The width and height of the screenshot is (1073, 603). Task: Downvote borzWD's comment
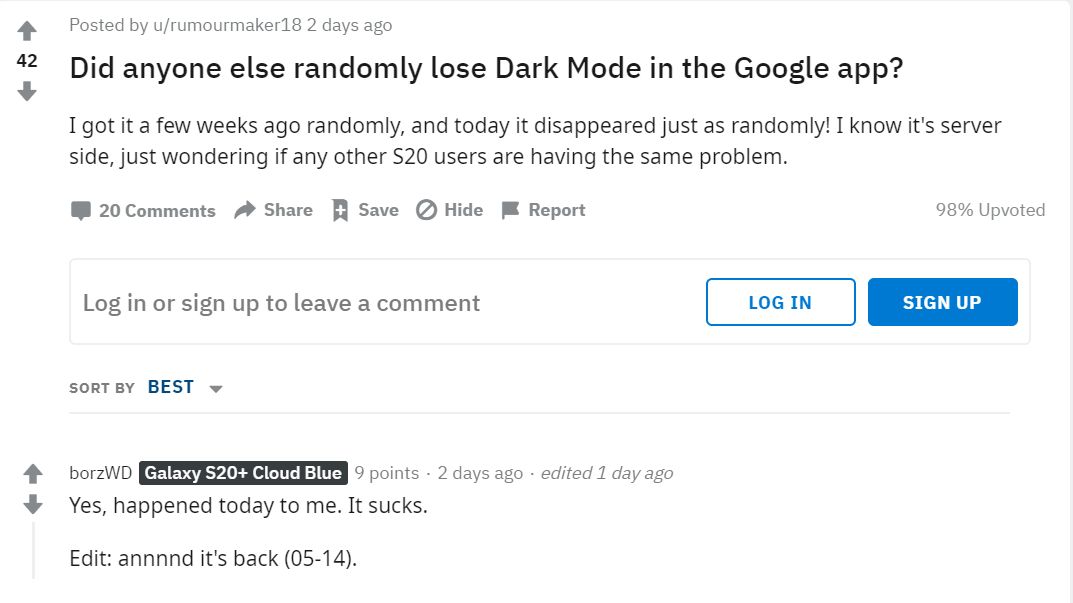point(33,503)
